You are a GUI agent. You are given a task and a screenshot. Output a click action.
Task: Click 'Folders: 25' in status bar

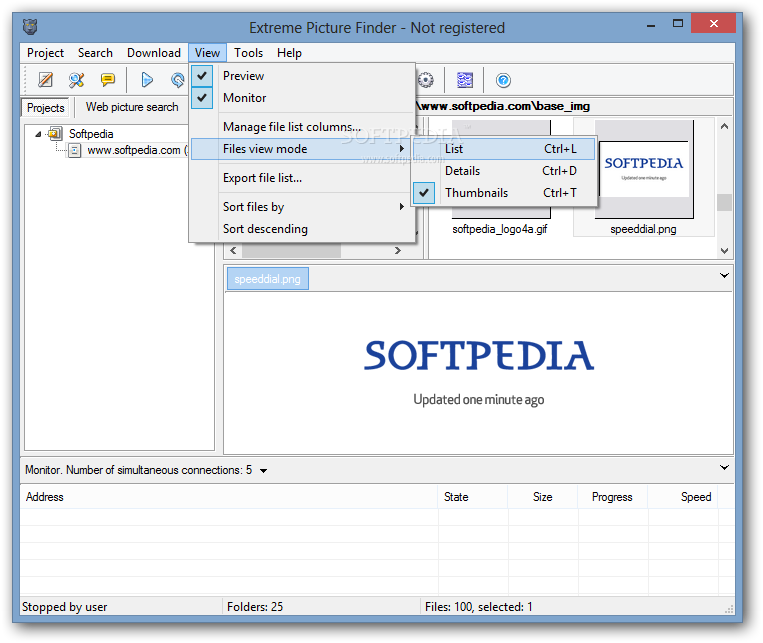(x=255, y=607)
